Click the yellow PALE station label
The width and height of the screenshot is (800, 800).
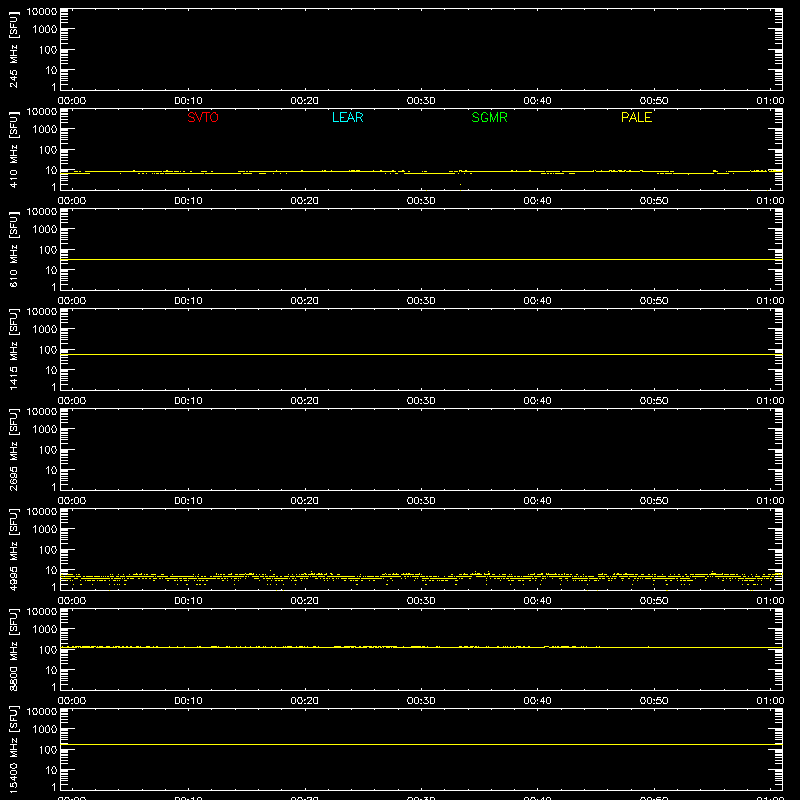pos(636,117)
